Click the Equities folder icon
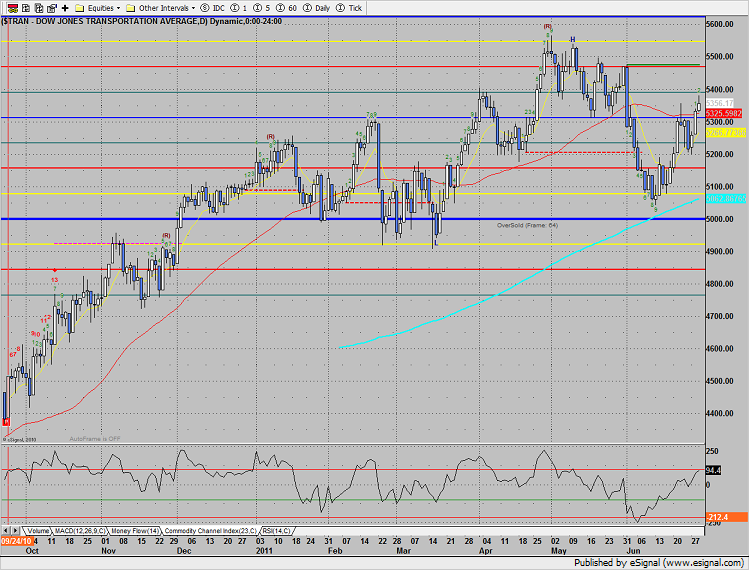749x570 pixels. 80,8
